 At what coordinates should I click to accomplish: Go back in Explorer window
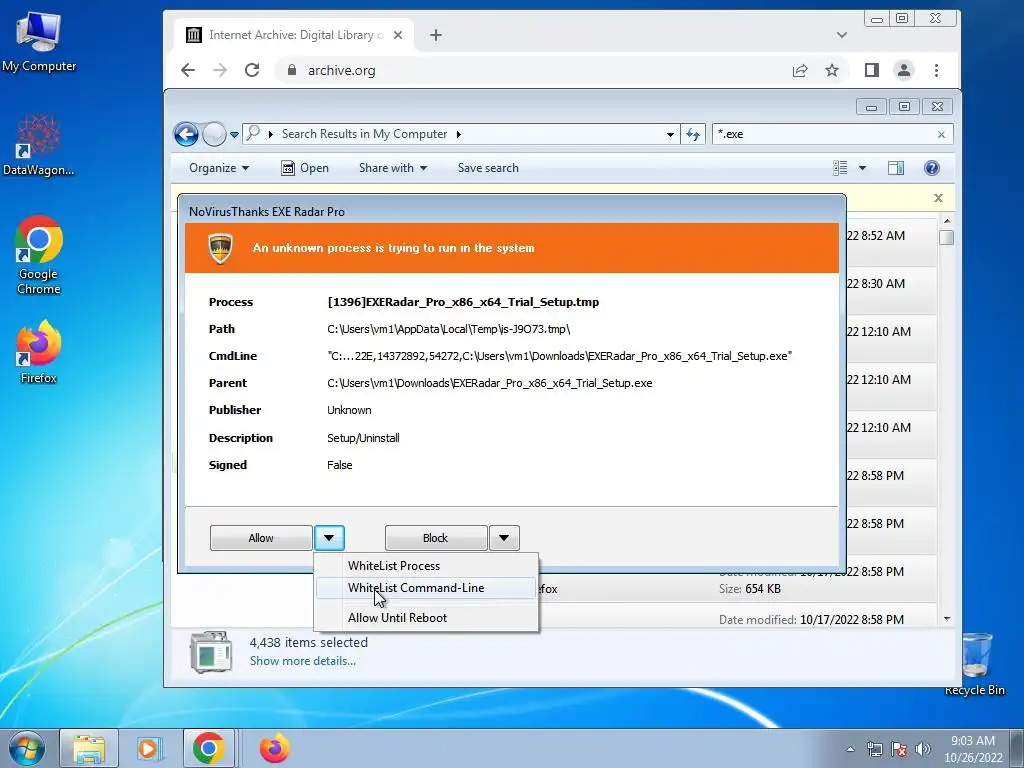pos(186,135)
